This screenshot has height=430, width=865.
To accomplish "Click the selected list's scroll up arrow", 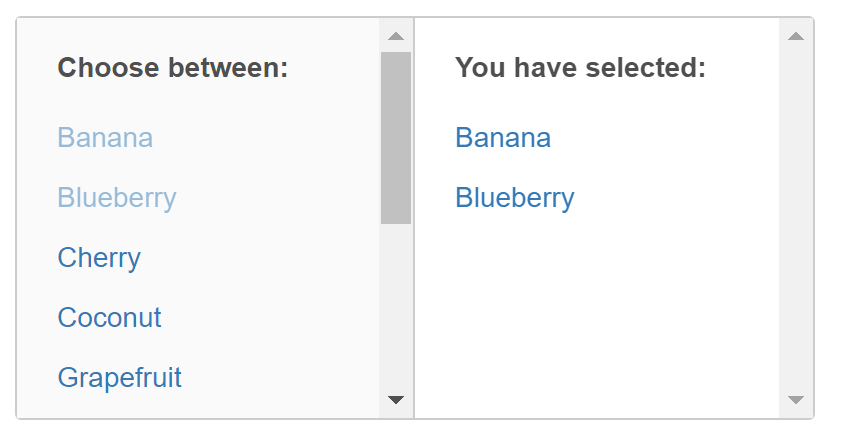I will tap(796, 36).
